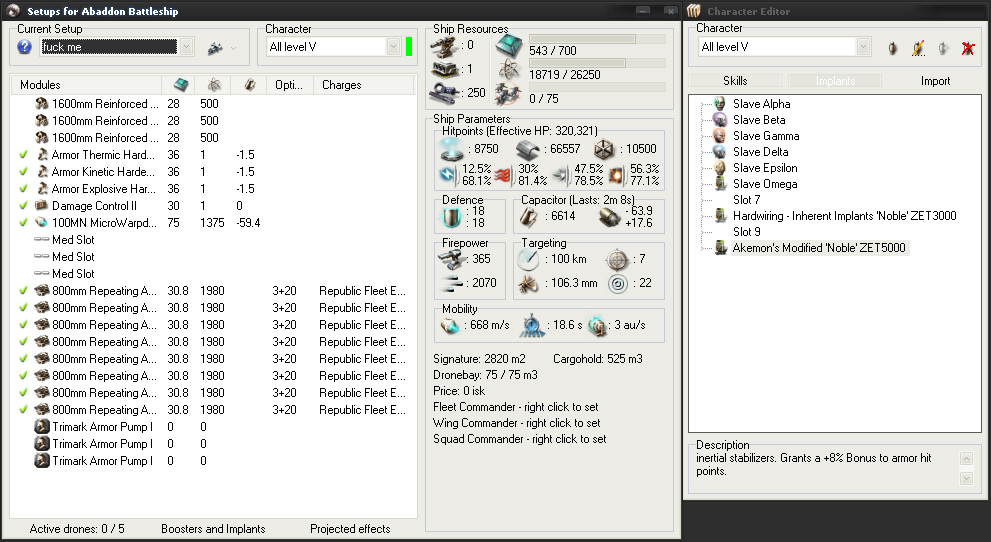Open the Current Setup name dropdown
This screenshot has width=991, height=542.
point(186,47)
